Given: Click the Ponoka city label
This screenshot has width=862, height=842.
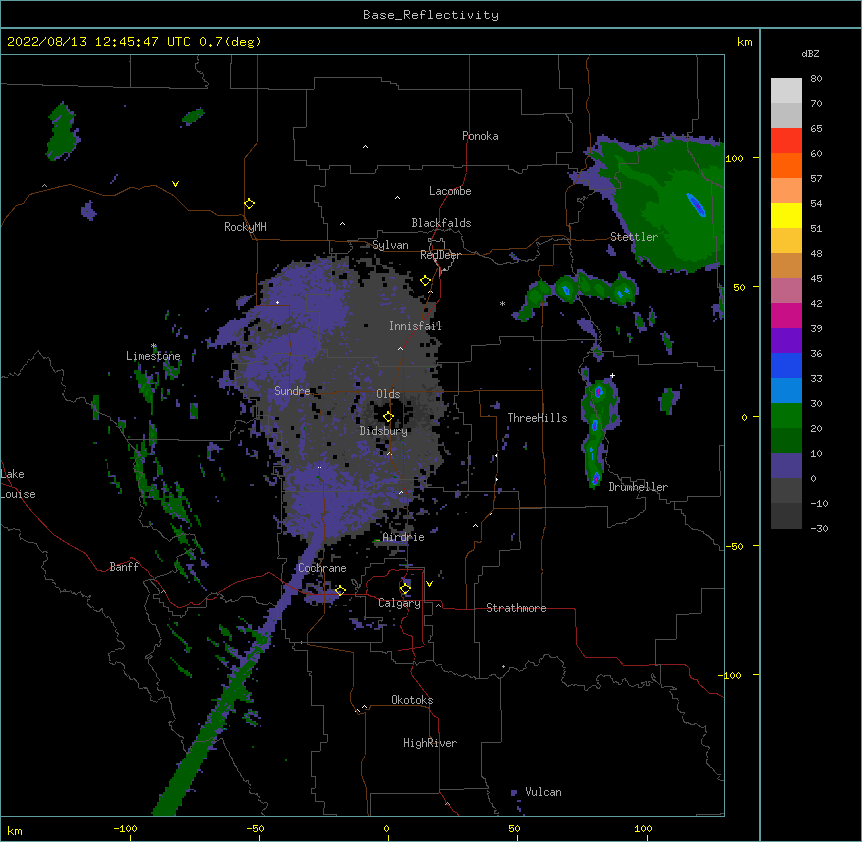Looking at the screenshot, I should point(480,136).
